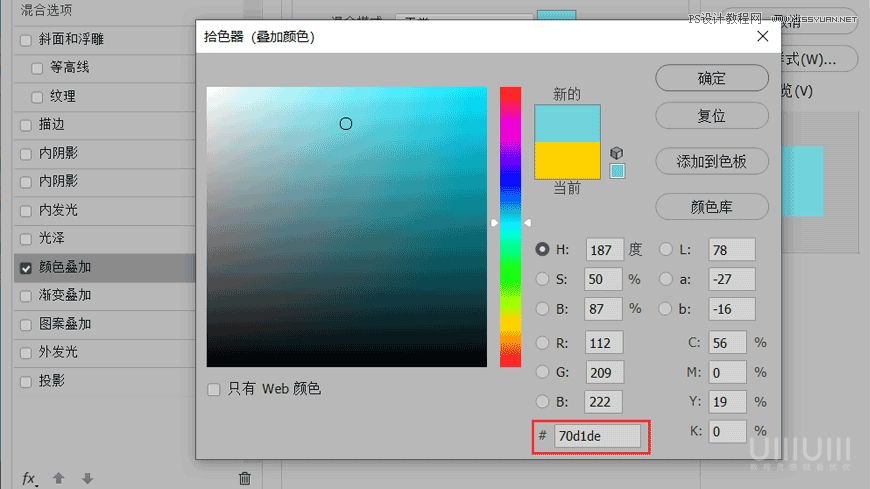Viewport: 870px width, 489px height.
Task: Select the R red radio button
Action: coord(542,343)
